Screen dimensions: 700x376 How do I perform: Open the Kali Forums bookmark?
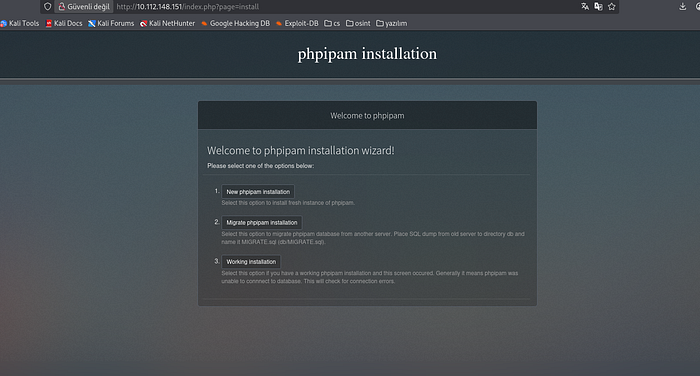click(x=111, y=23)
